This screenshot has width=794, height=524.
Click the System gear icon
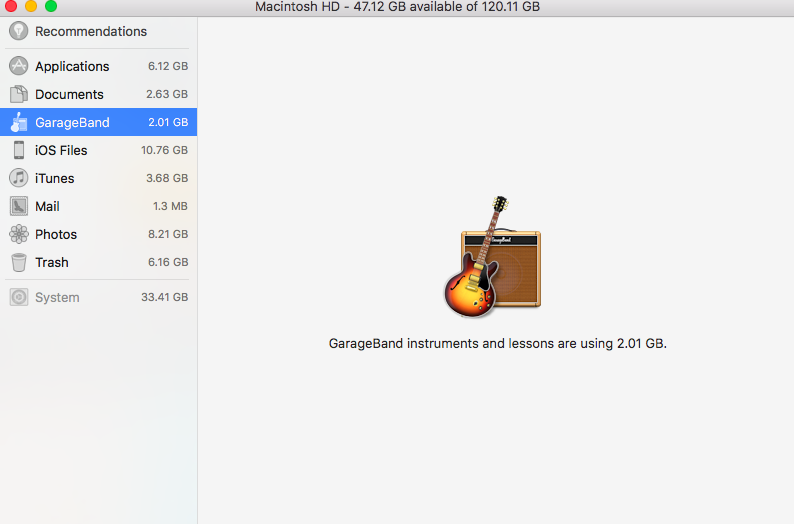(19, 297)
